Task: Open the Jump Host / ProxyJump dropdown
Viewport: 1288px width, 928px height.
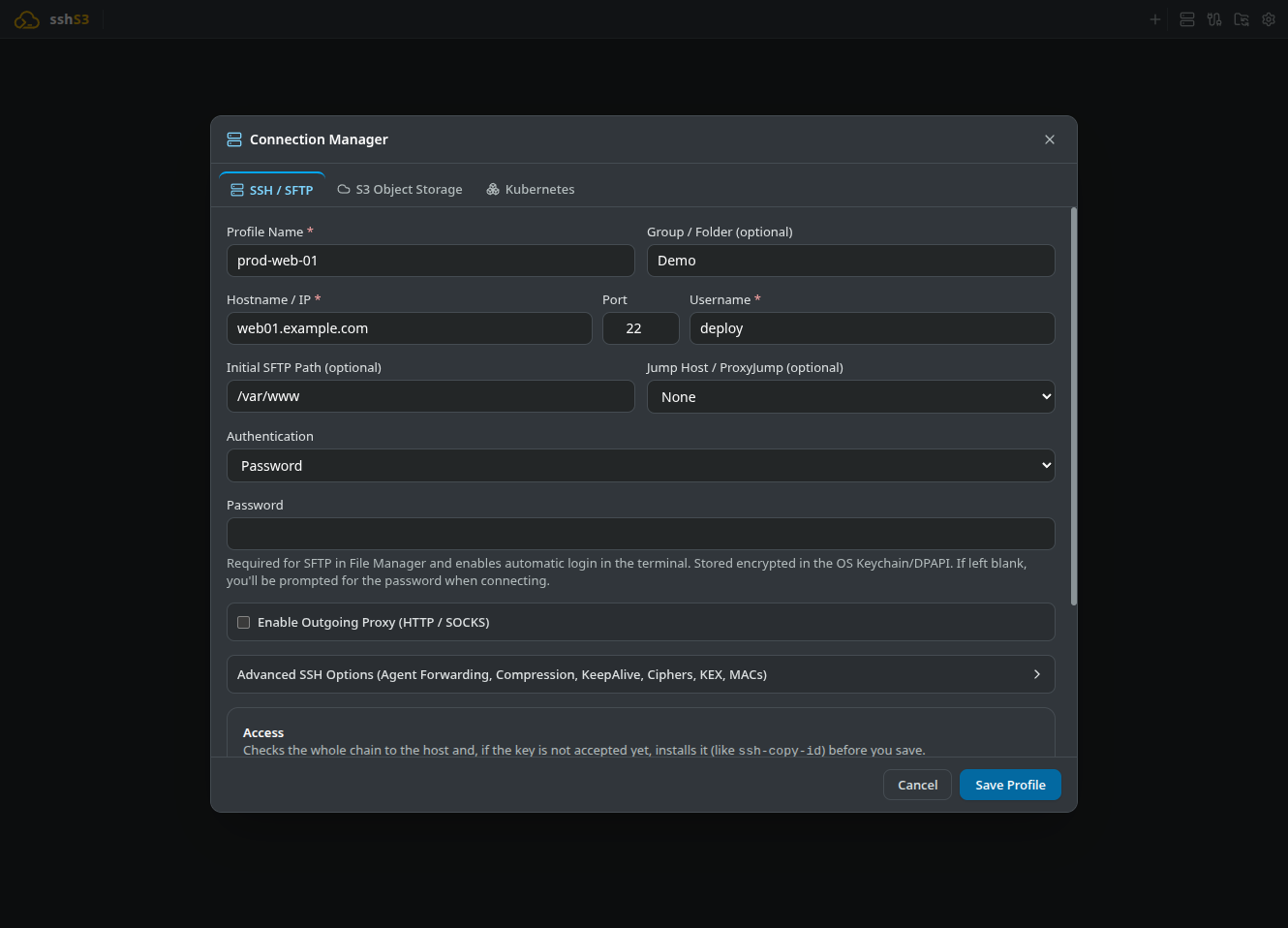Action: pyautogui.click(x=851, y=397)
